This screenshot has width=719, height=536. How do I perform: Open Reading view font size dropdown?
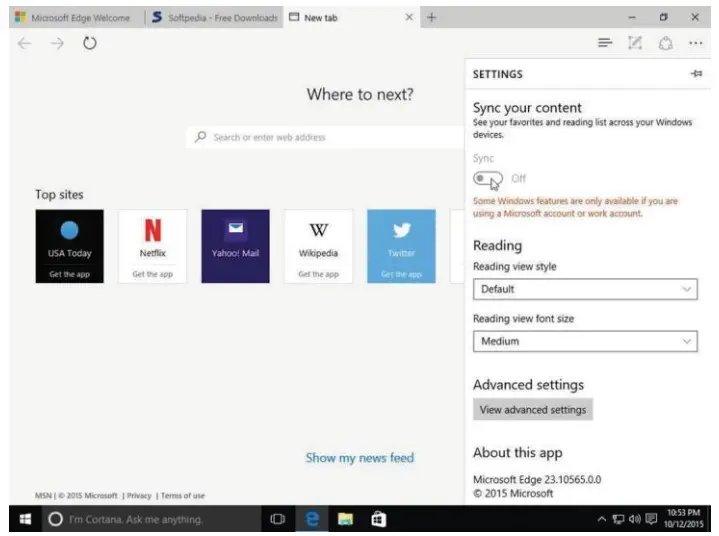[585, 341]
